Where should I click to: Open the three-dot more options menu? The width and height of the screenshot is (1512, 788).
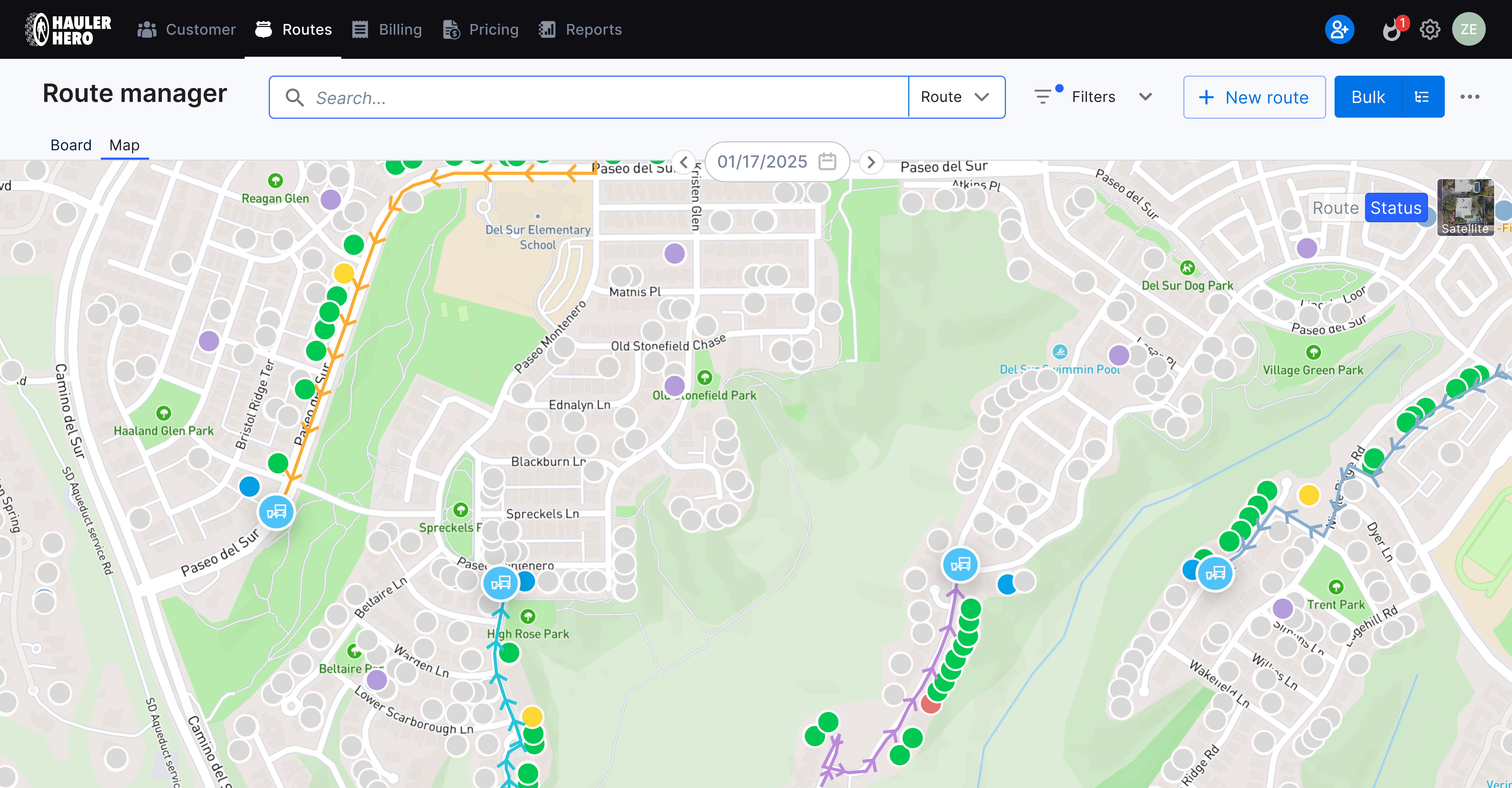[x=1470, y=97]
